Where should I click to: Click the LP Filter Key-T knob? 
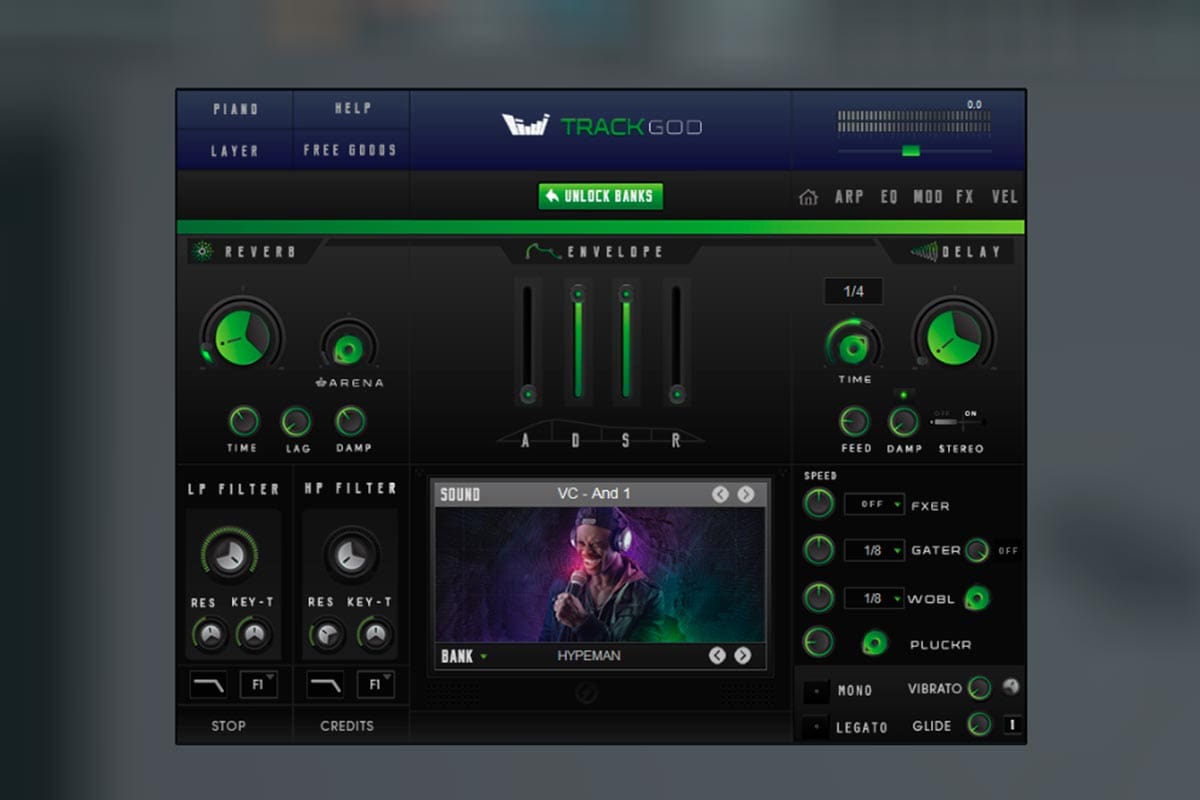(x=254, y=633)
